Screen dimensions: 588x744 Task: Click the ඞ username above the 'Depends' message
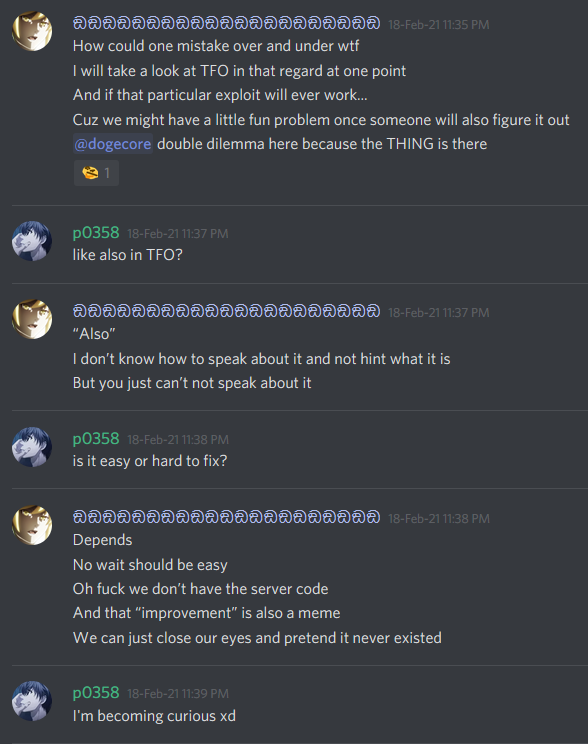(226, 517)
